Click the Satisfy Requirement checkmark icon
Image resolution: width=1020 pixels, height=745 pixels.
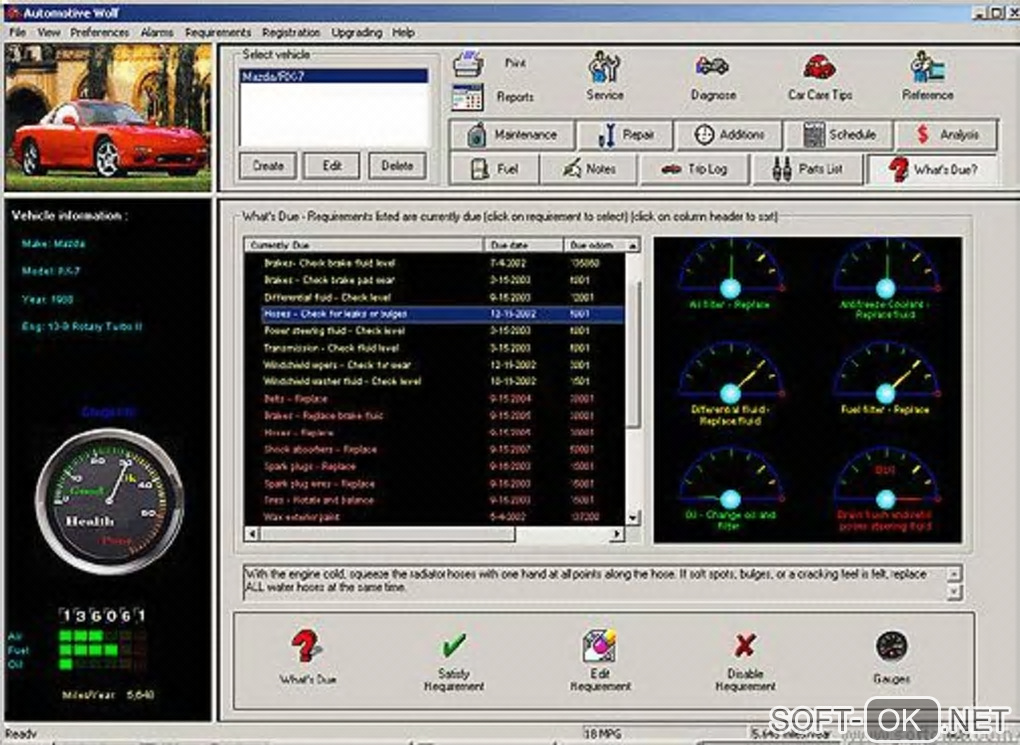(x=453, y=645)
